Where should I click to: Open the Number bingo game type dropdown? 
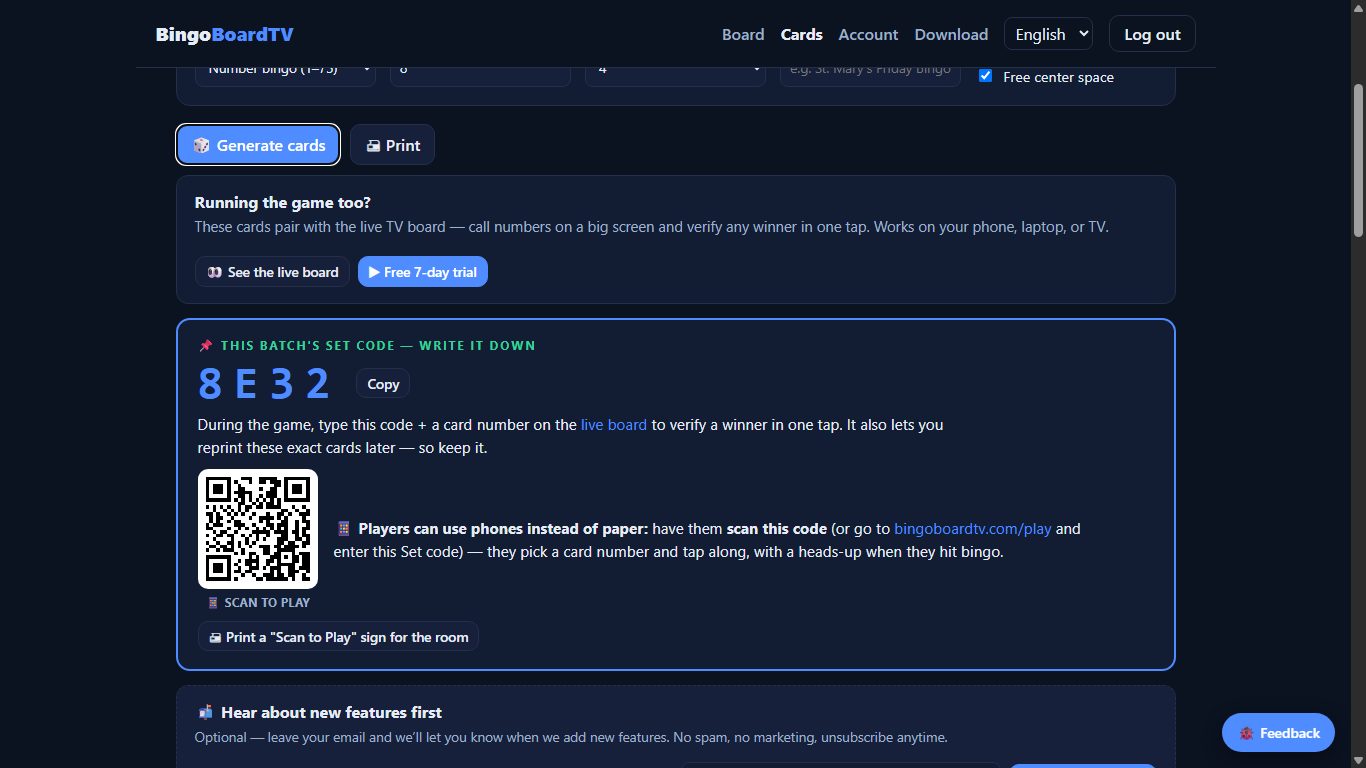[x=285, y=75]
